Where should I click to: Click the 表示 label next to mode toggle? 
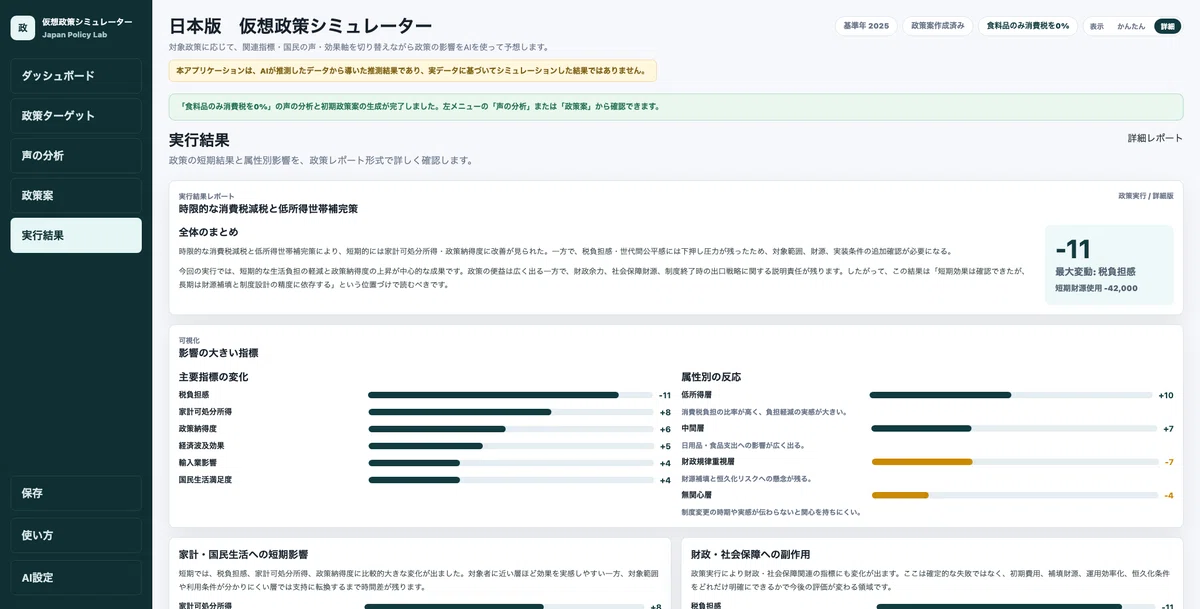click(x=1097, y=26)
